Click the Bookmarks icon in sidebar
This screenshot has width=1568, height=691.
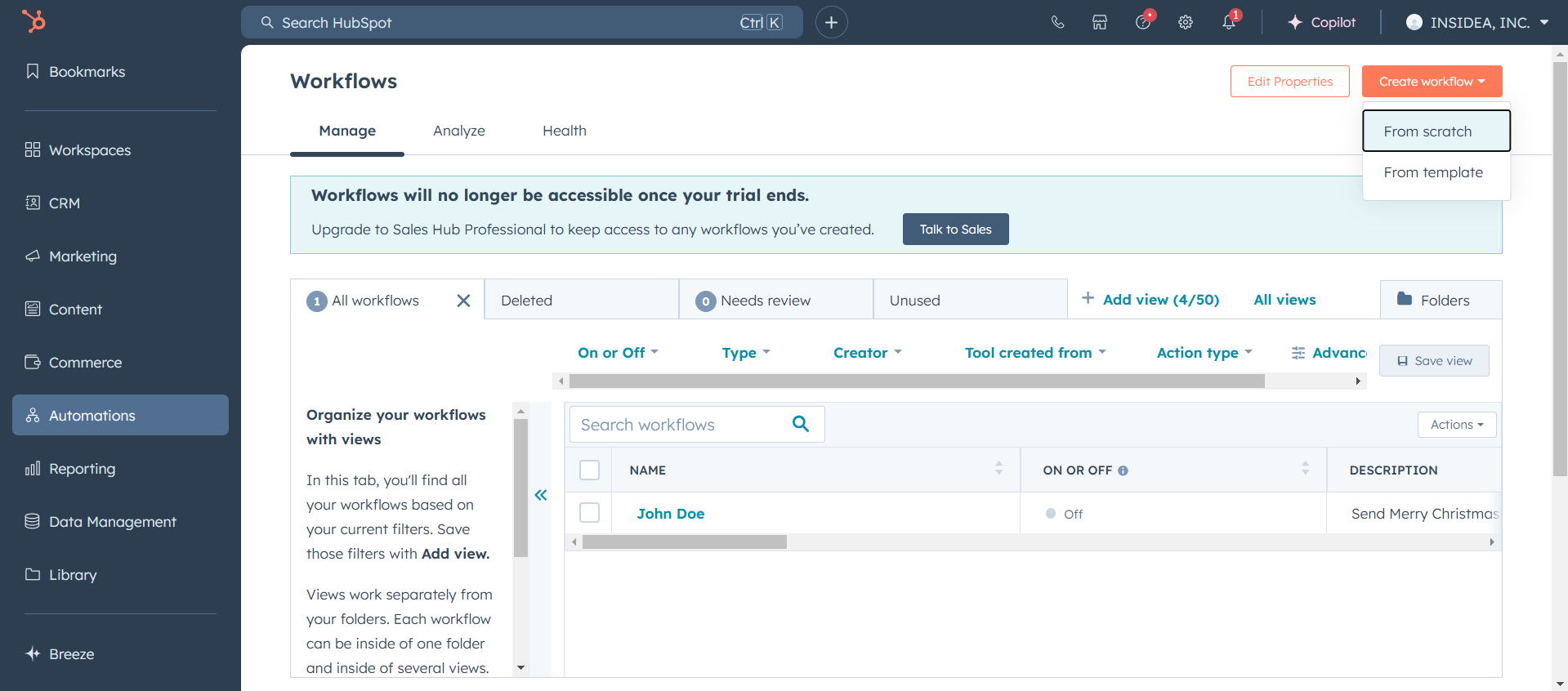point(33,71)
